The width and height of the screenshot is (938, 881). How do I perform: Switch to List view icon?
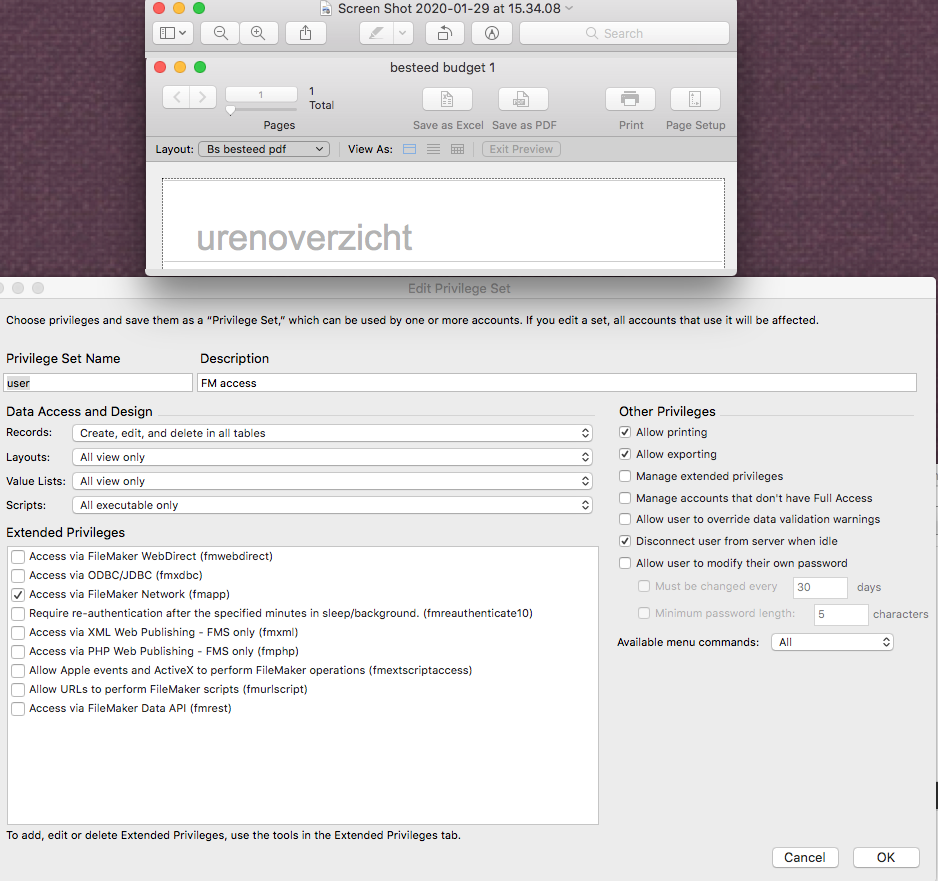433,149
